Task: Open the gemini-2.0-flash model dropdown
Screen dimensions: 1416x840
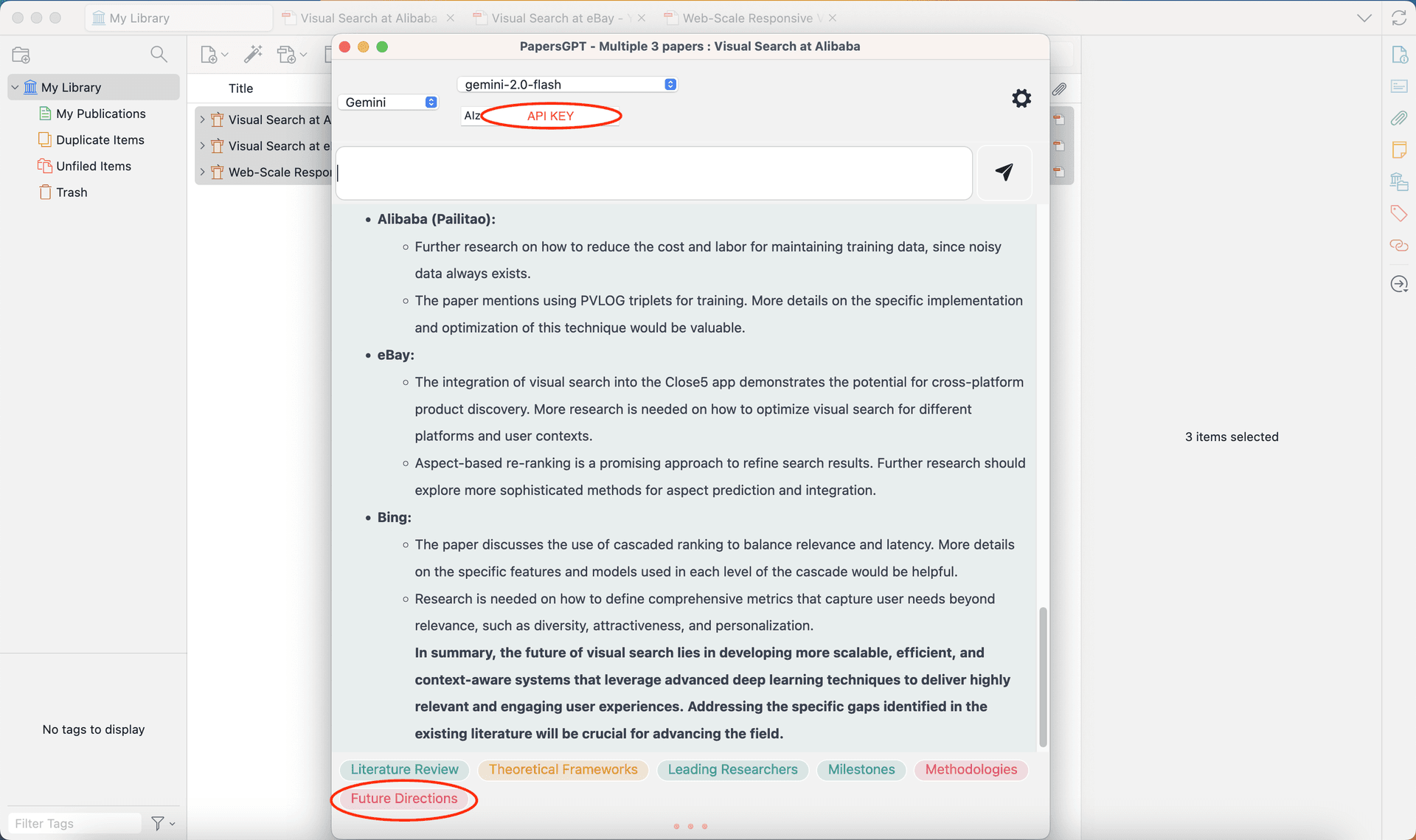Action: click(567, 84)
